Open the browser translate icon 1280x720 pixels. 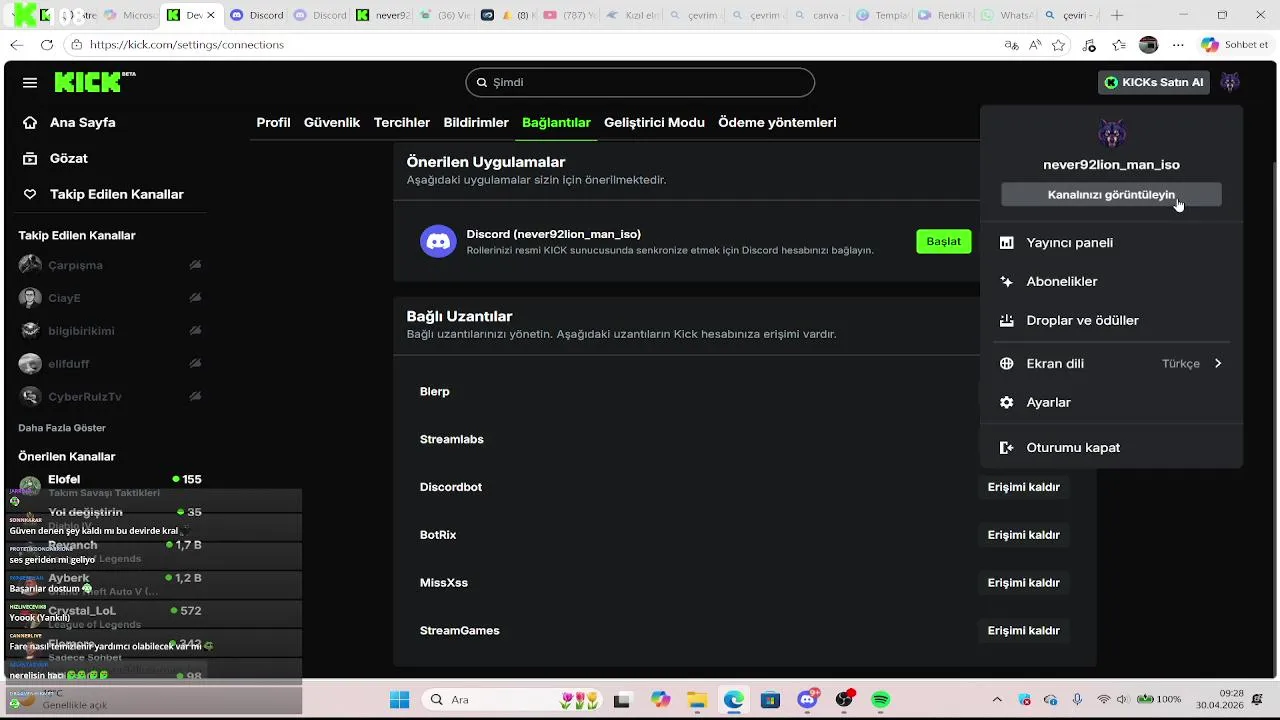(x=1011, y=45)
